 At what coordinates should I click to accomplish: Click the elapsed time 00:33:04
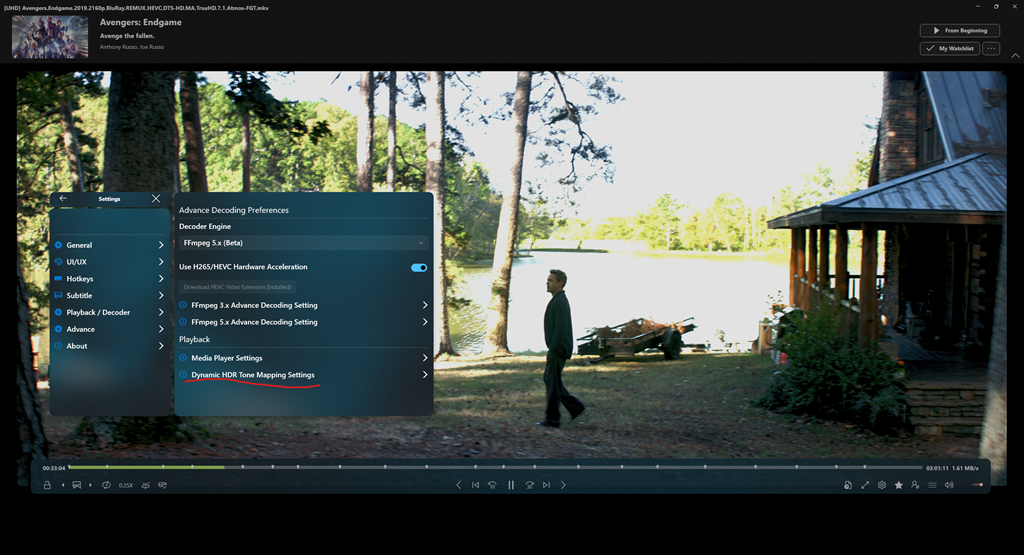(54, 468)
